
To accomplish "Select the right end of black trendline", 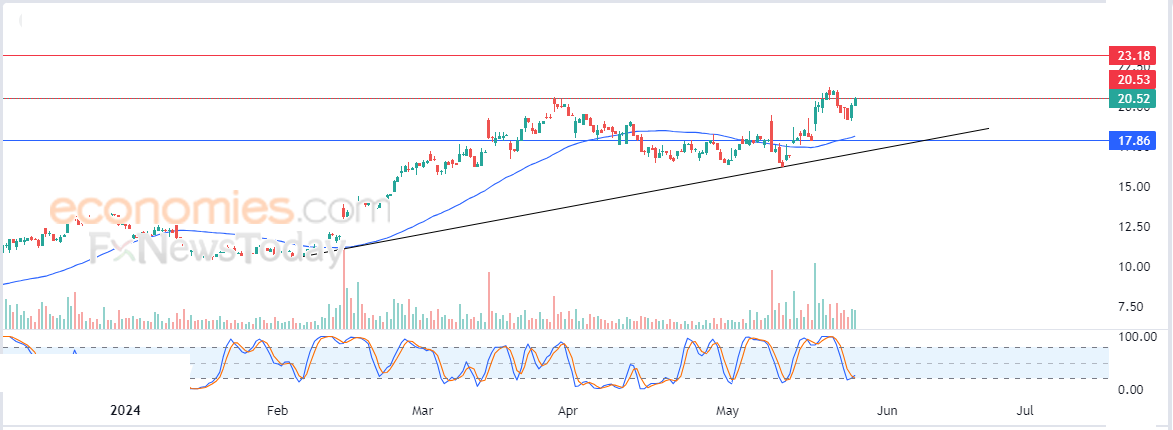I will 988,129.
